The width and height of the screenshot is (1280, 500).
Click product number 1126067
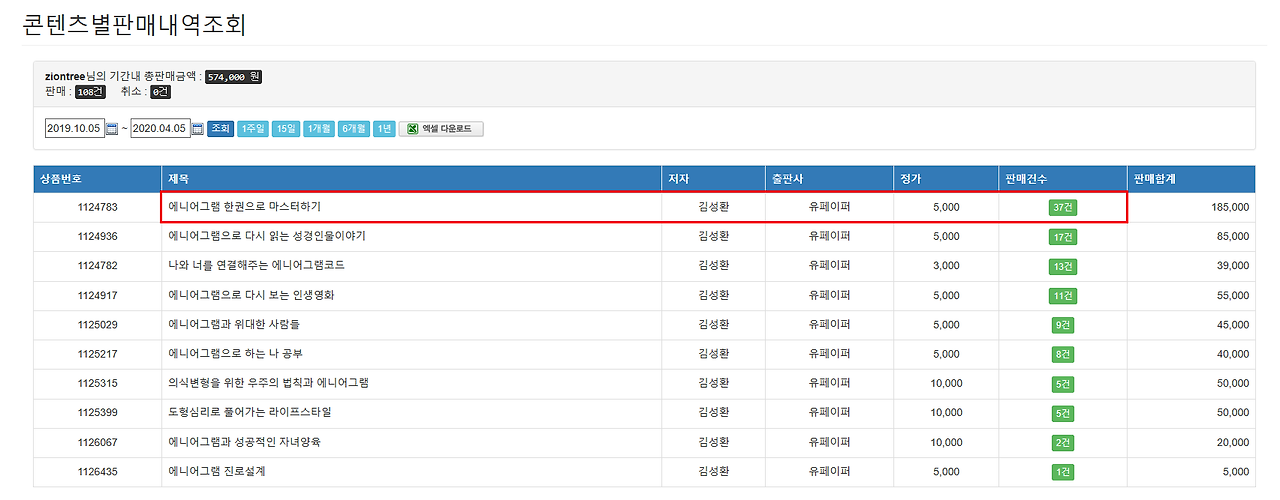point(97,442)
